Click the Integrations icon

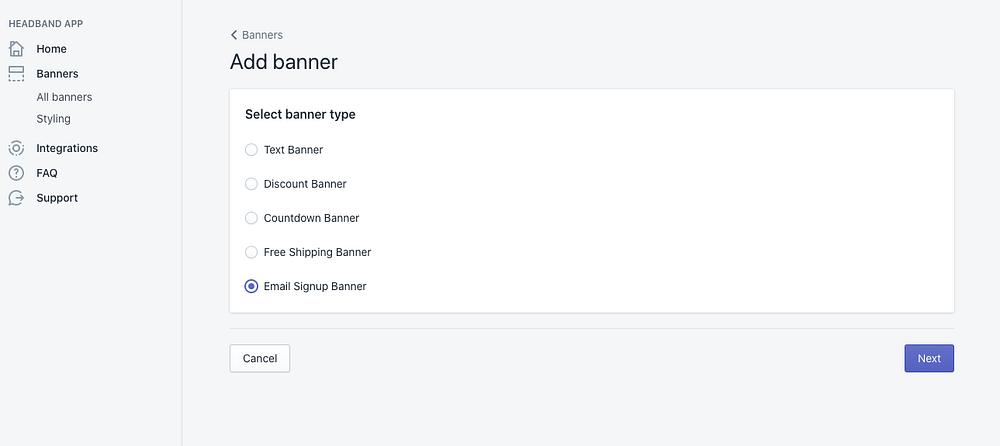tap(16, 148)
